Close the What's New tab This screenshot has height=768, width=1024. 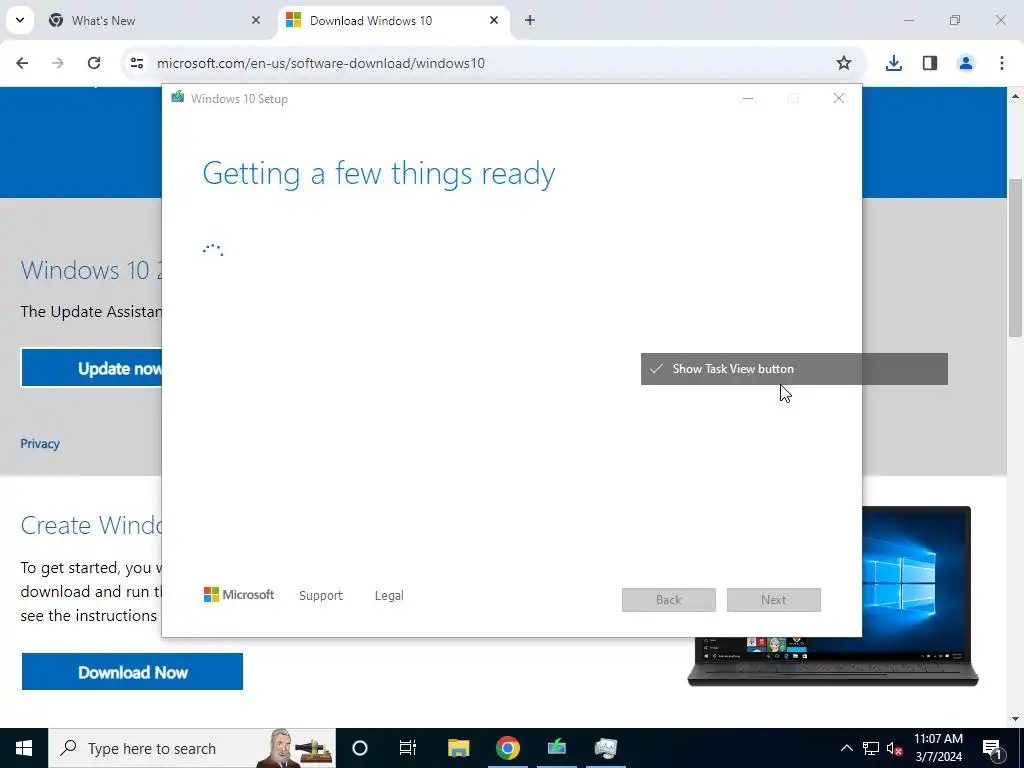[x=256, y=20]
